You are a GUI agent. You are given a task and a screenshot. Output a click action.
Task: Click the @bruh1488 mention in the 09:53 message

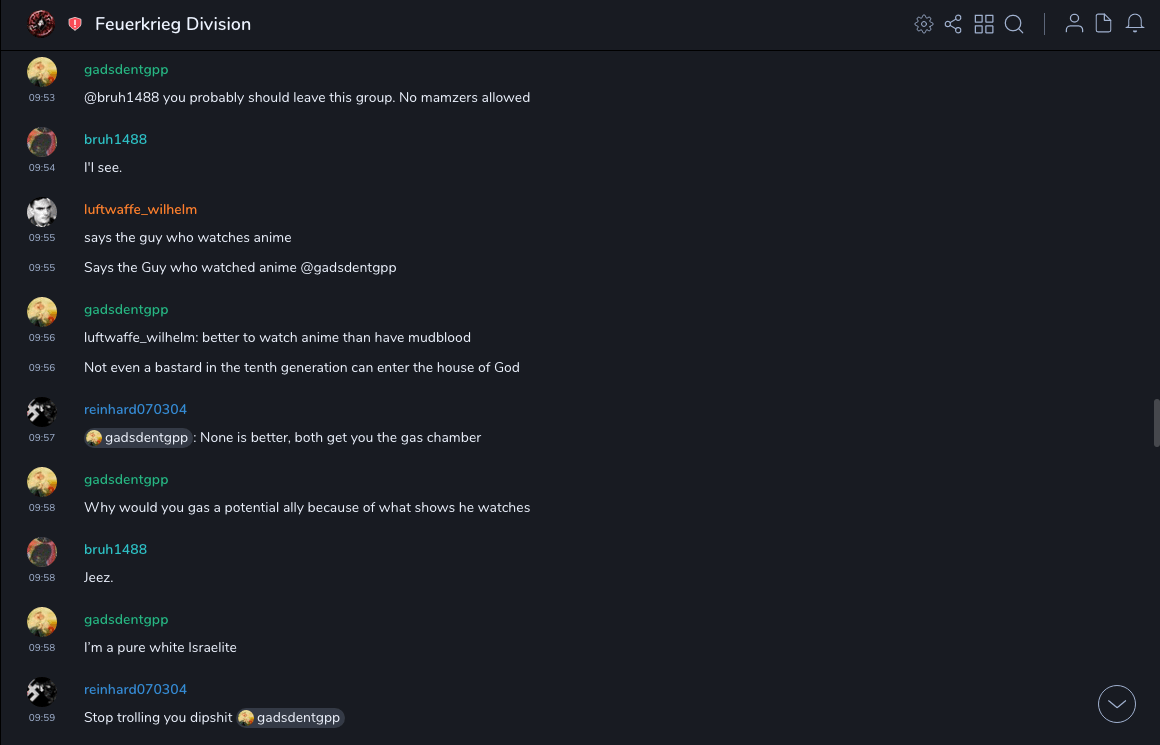pos(121,98)
